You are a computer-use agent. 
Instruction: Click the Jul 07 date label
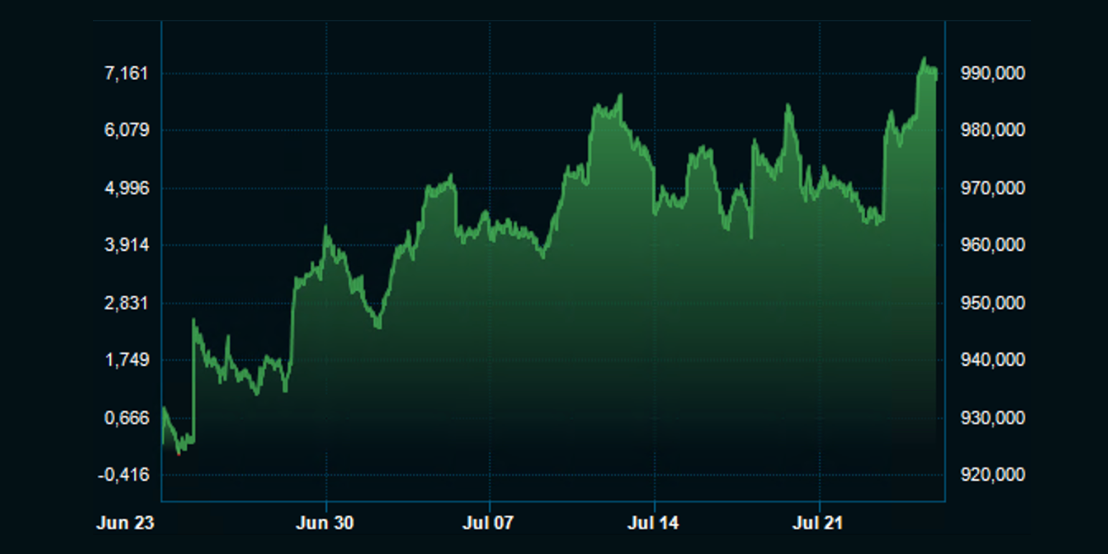tap(490, 522)
